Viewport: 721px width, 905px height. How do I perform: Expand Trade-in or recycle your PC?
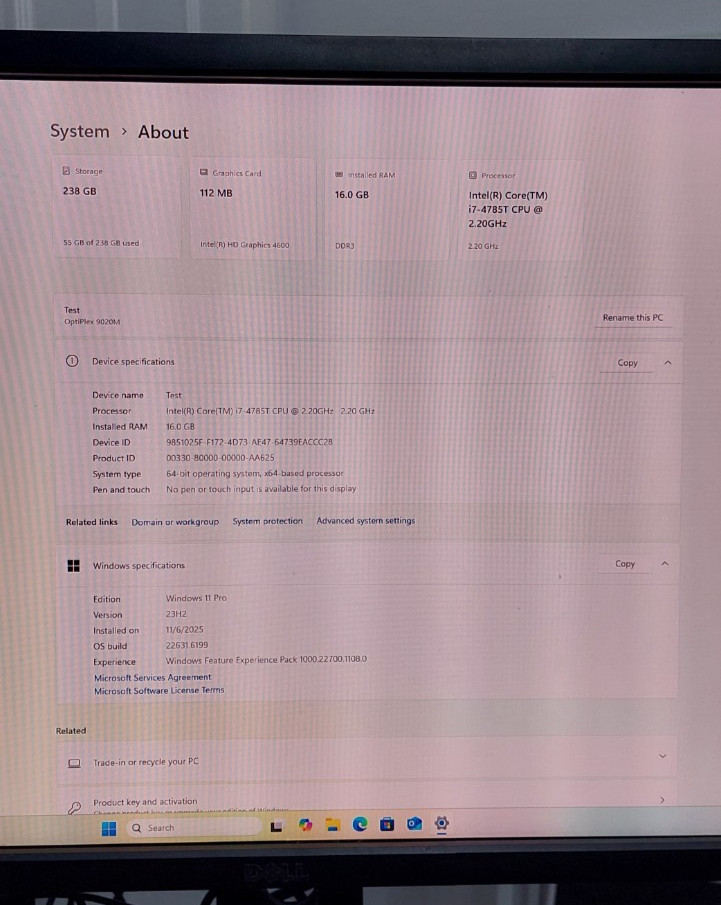(663, 756)
